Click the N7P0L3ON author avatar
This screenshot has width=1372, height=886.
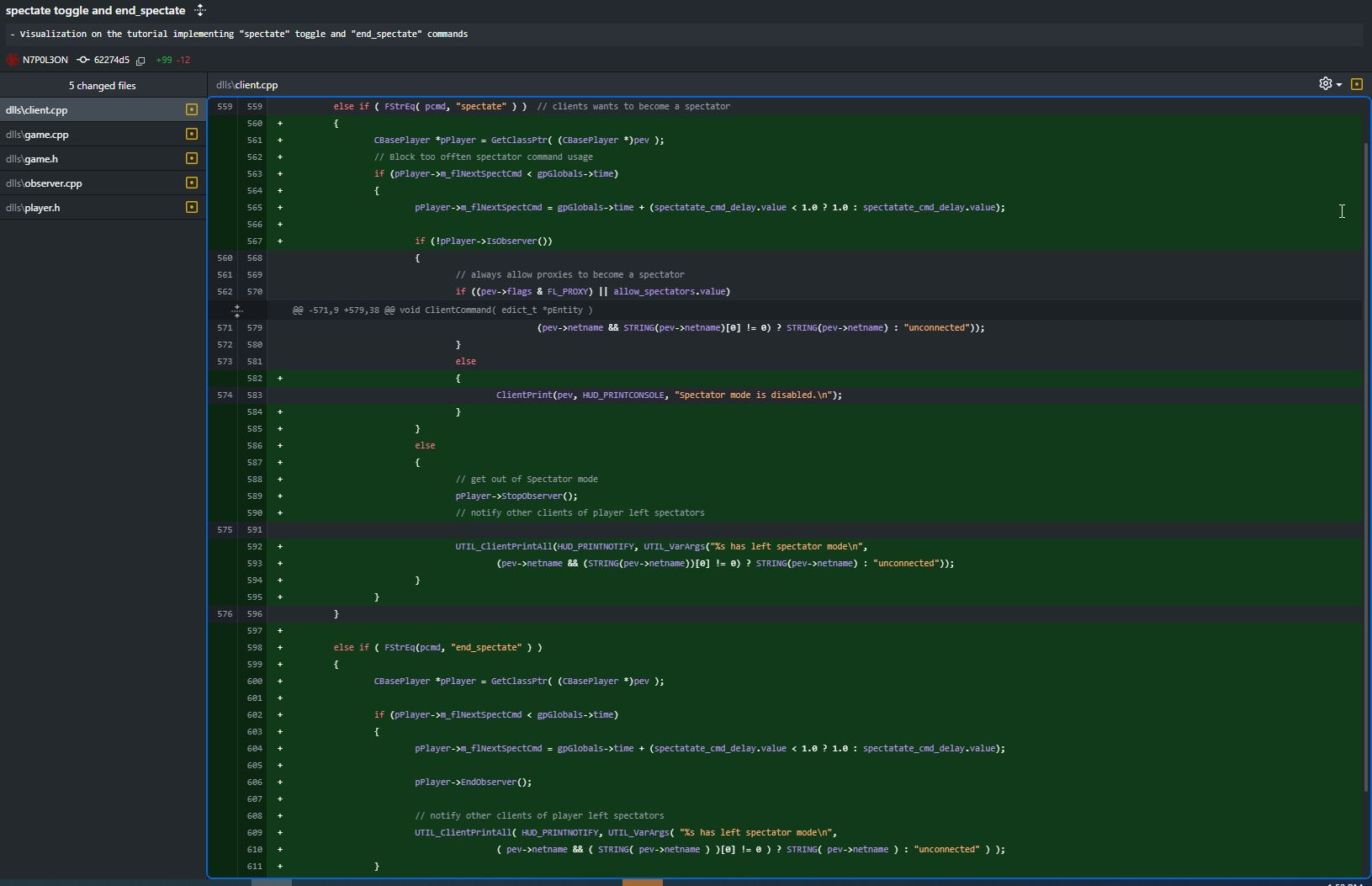tap(13, 60)
